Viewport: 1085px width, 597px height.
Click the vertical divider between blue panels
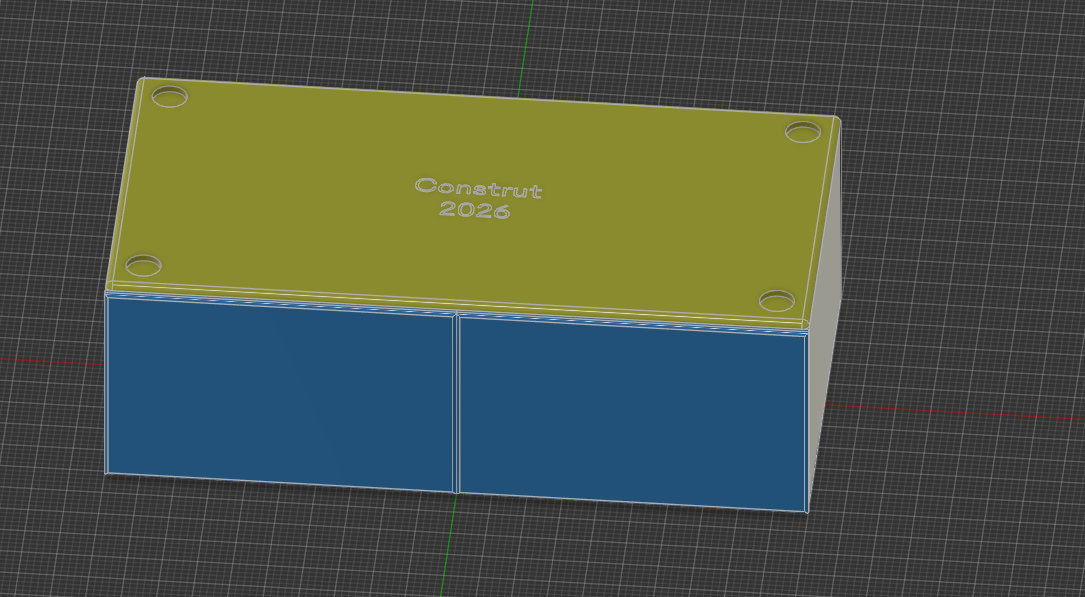457,403
